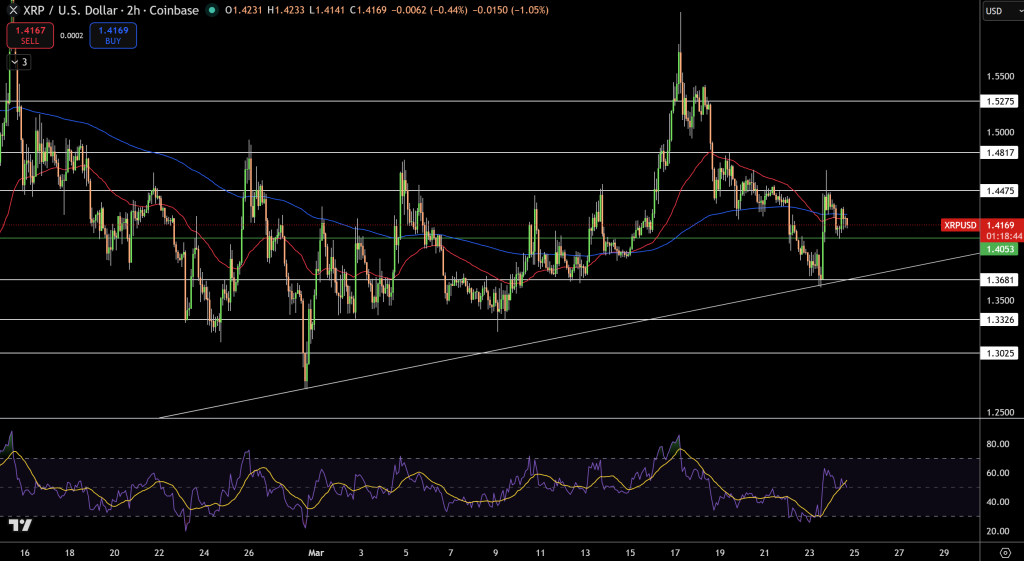Click the red XRPUSD 1.4169 price label
This screenshot has height=561, width=1024.
980,225
